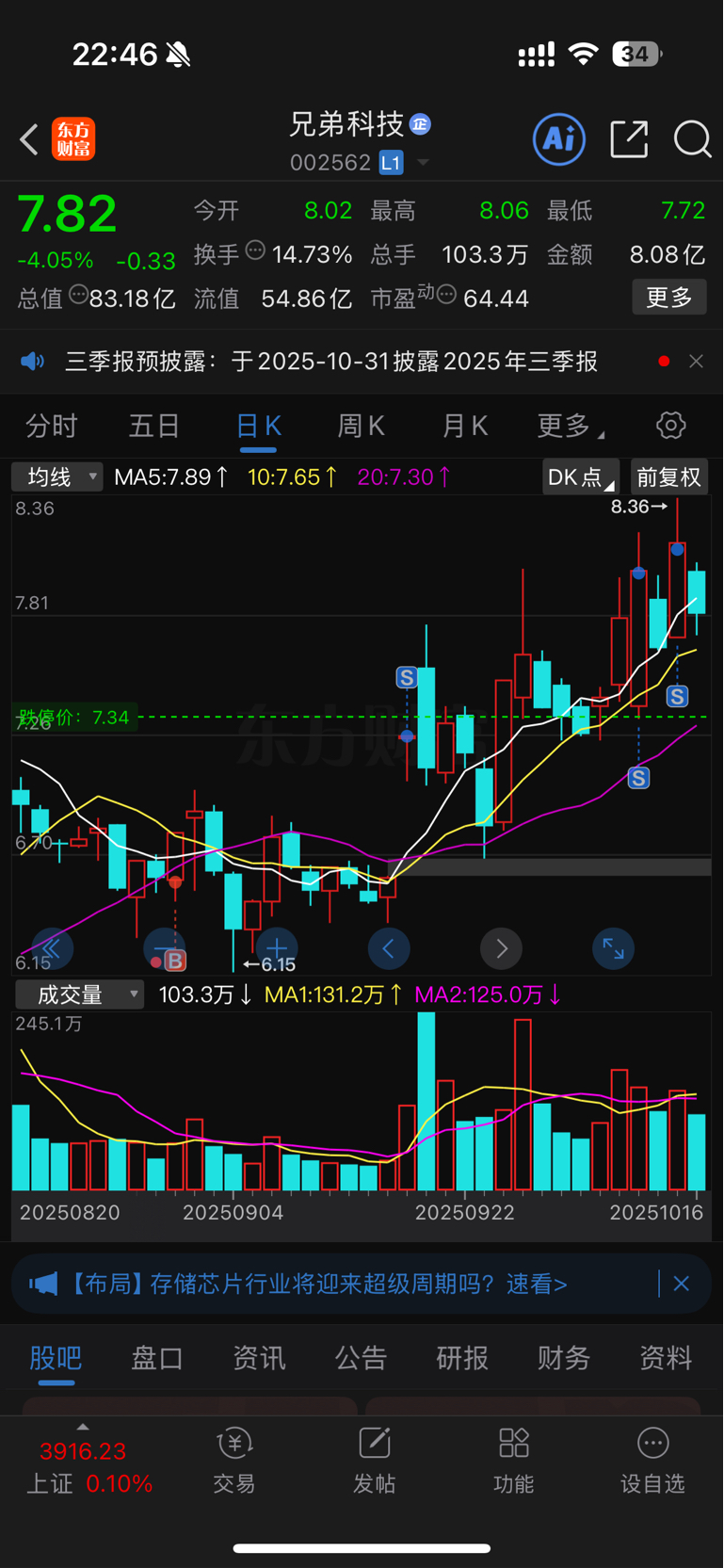Tap the MA5:7.89 value
The width and height of the screenshot is (724, 1568).
(170, 477)
